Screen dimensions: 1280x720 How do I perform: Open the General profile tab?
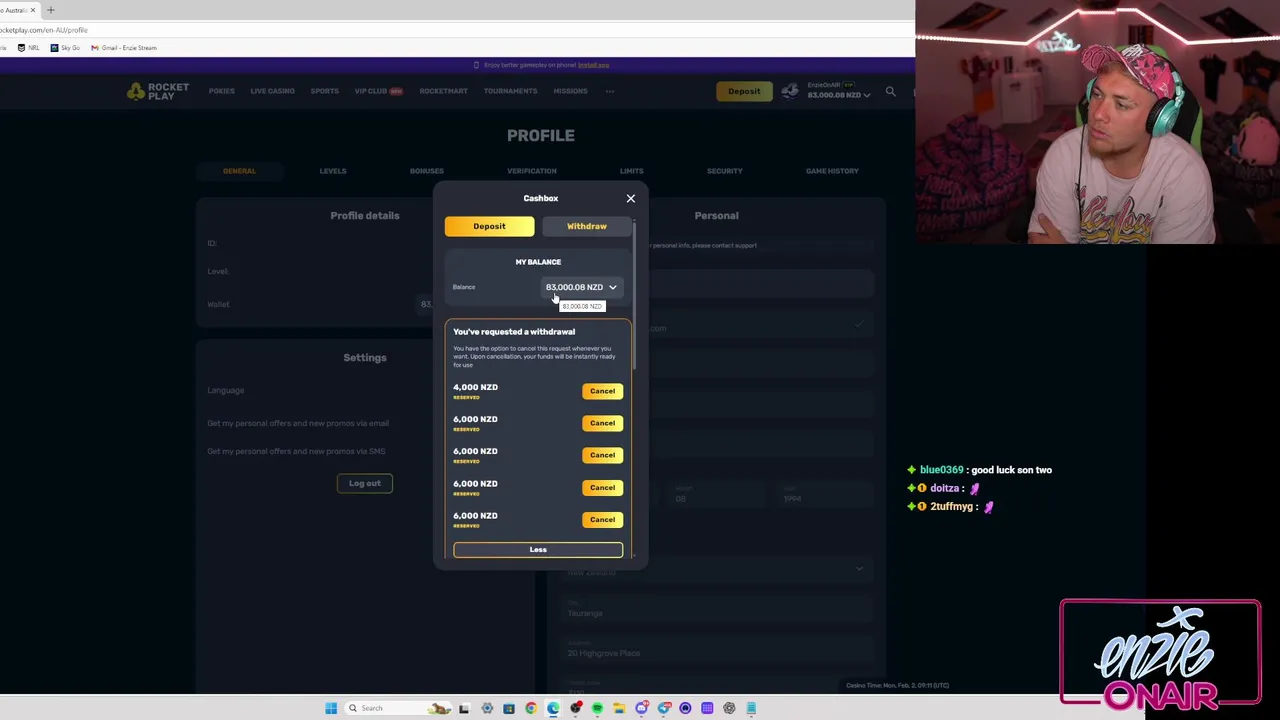(x=239, y=171)
